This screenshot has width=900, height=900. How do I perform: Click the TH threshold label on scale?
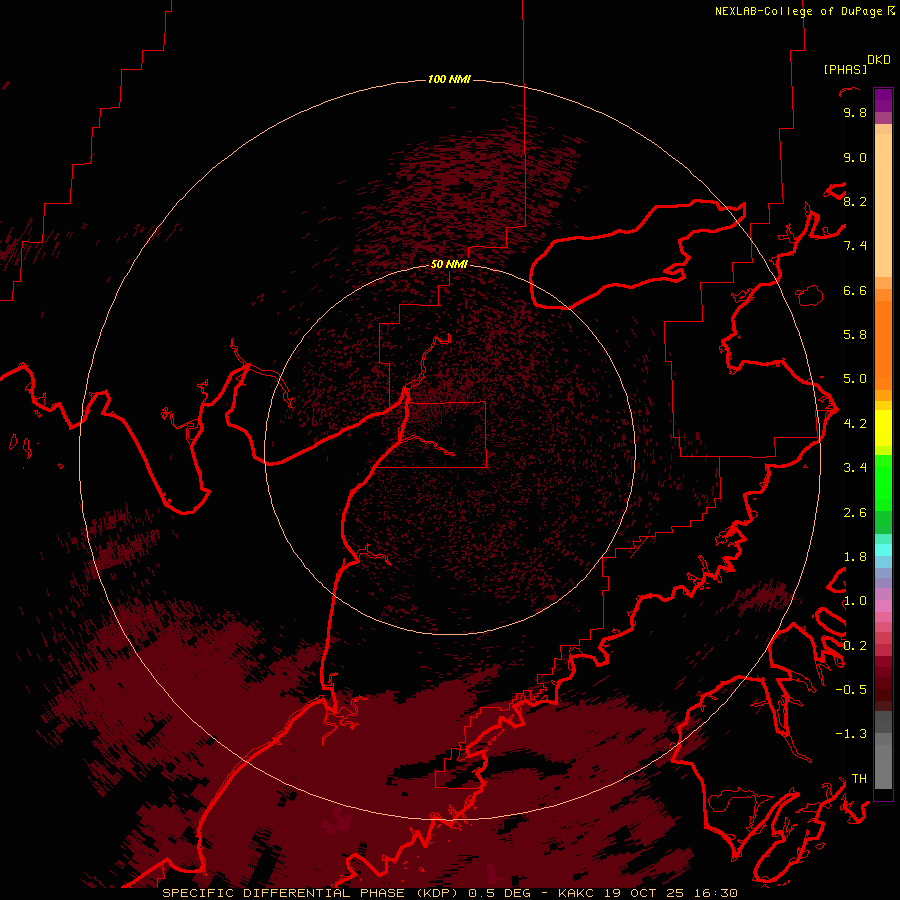[x=859, y=779]
